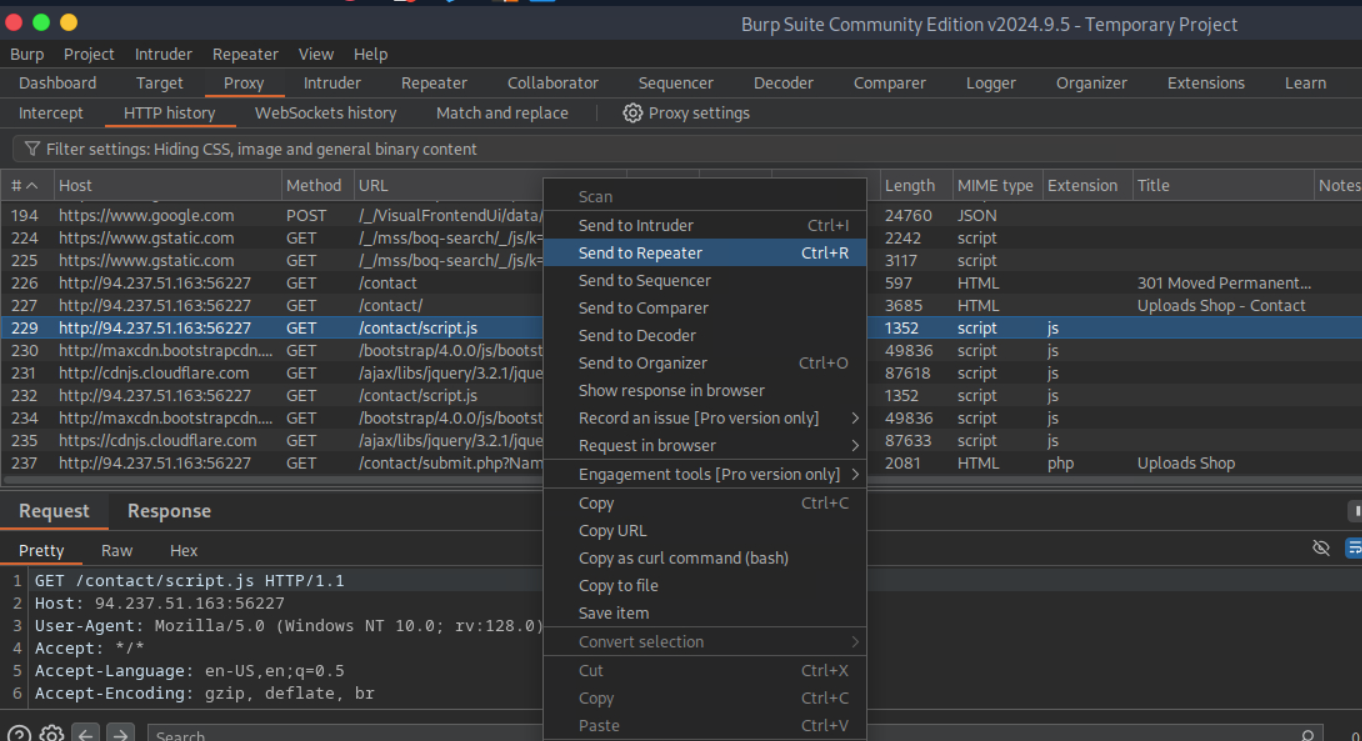Click the Proxy settings gear icon
Screen dimensions: 1362x741
pyautogui.click(x=632, y=113)
